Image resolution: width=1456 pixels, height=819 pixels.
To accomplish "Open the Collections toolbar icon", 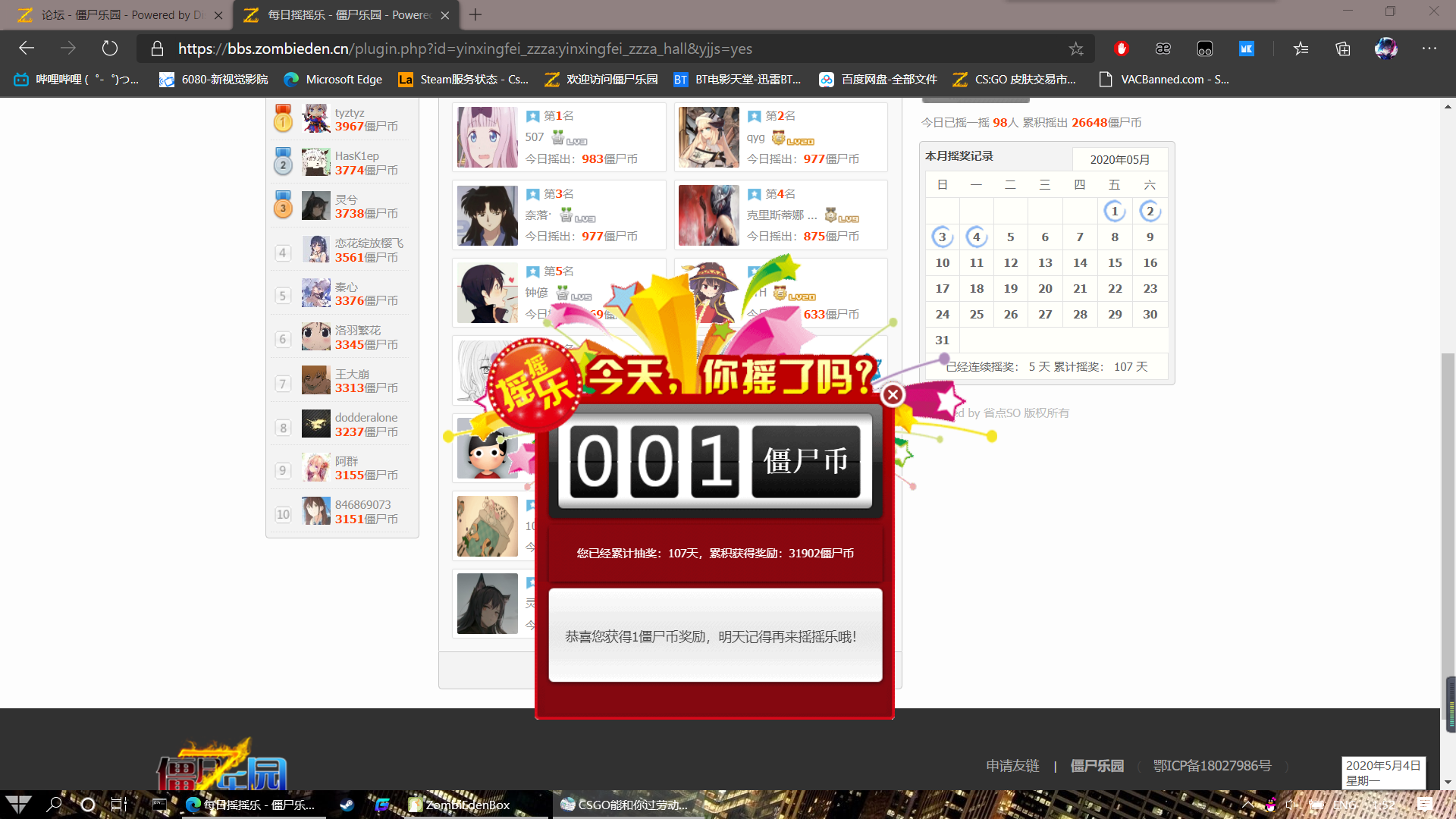I will [1343, 49].
